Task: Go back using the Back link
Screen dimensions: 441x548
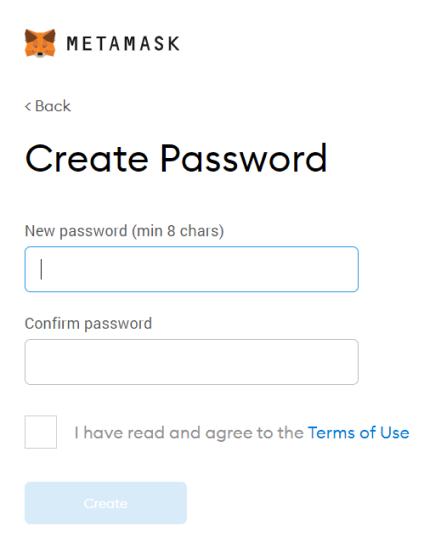Action: pos(48,106)
